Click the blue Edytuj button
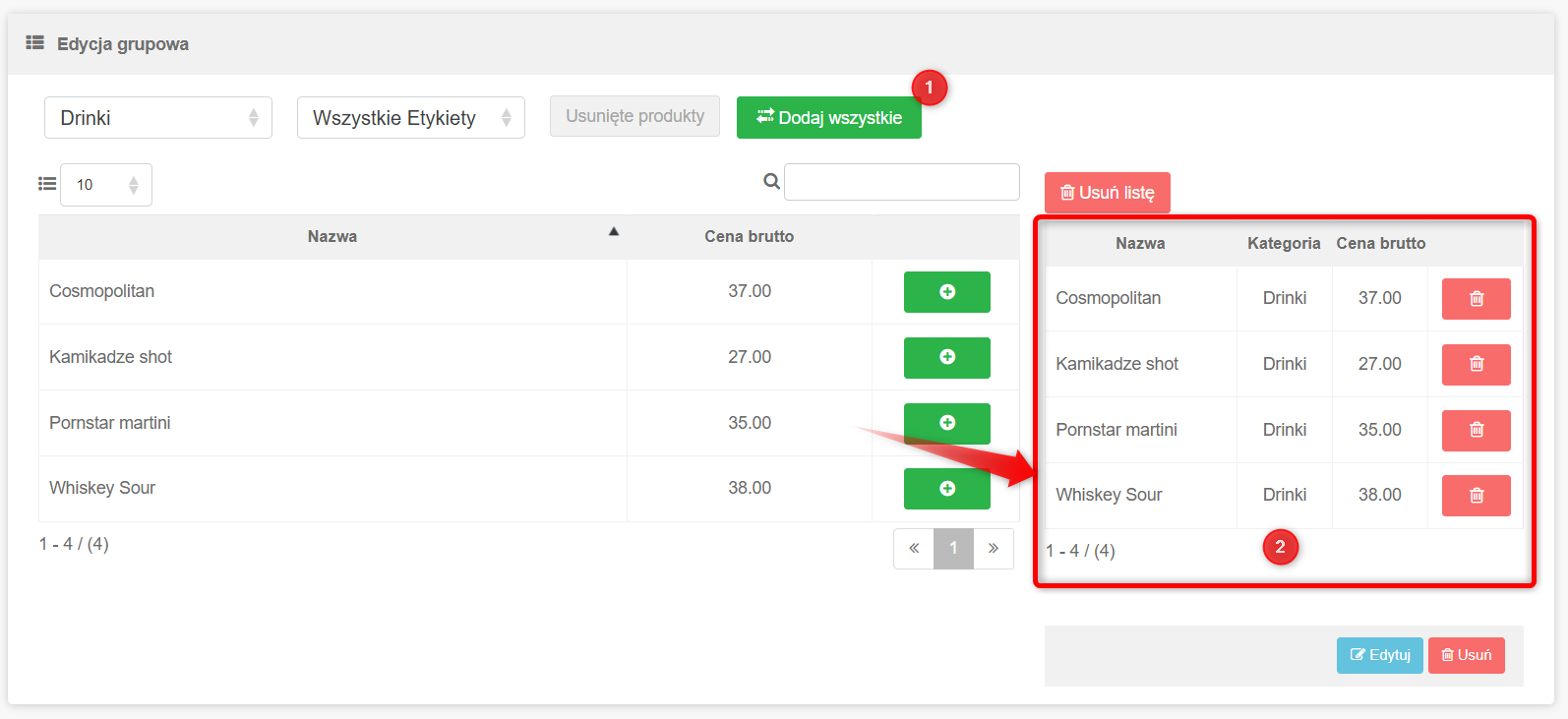This screenshot has height=719, width=1568. click(x=1379, y=655)
